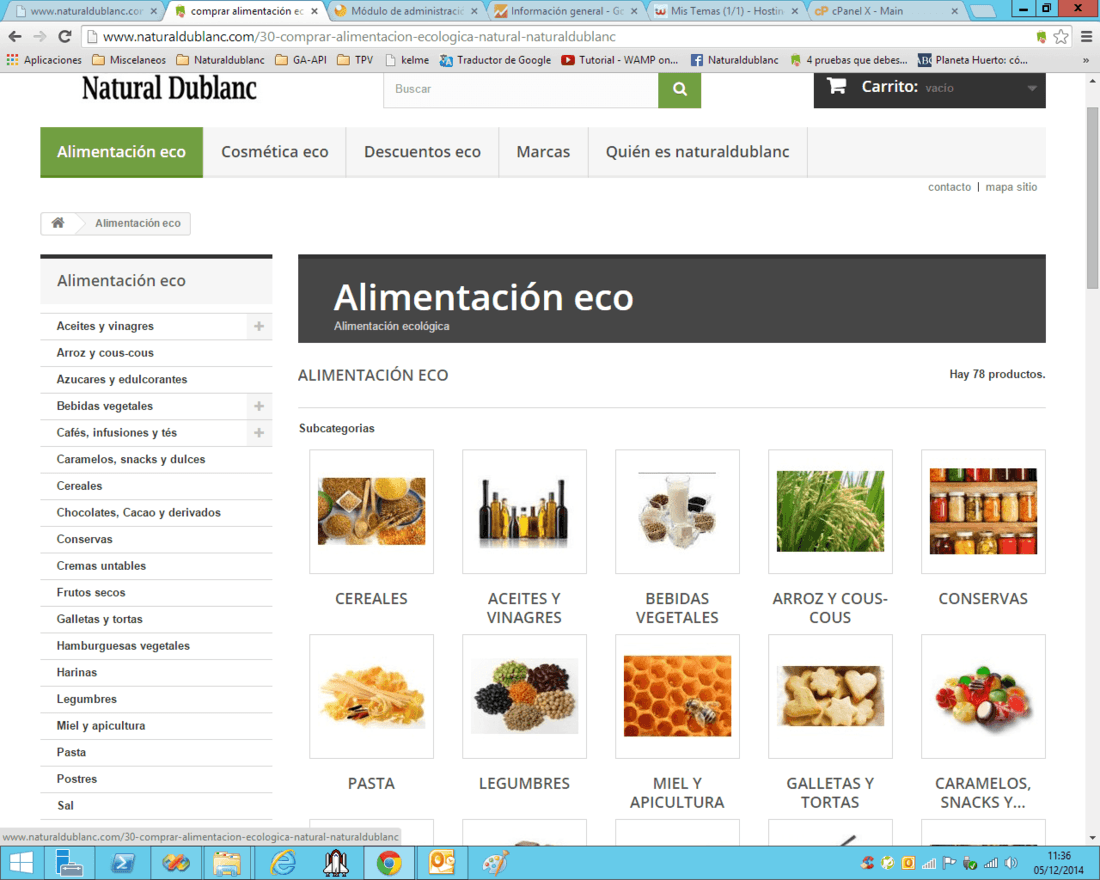The height and width of the screenshot is (880, 1100).
Task: Open Windows Start button
Action: (21, 863)
